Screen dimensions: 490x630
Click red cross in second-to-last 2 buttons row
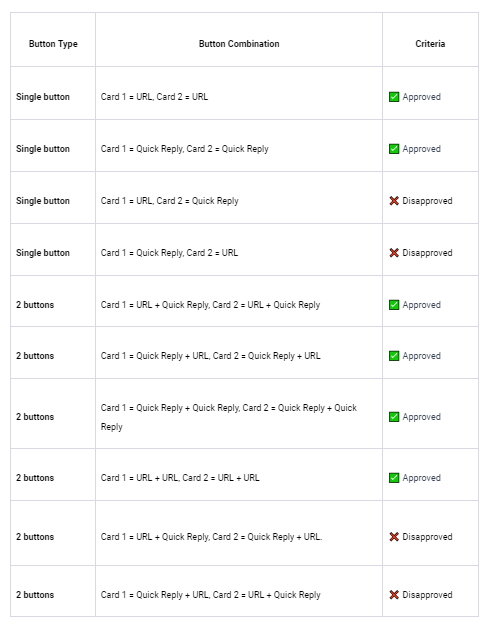pos(394,537)
